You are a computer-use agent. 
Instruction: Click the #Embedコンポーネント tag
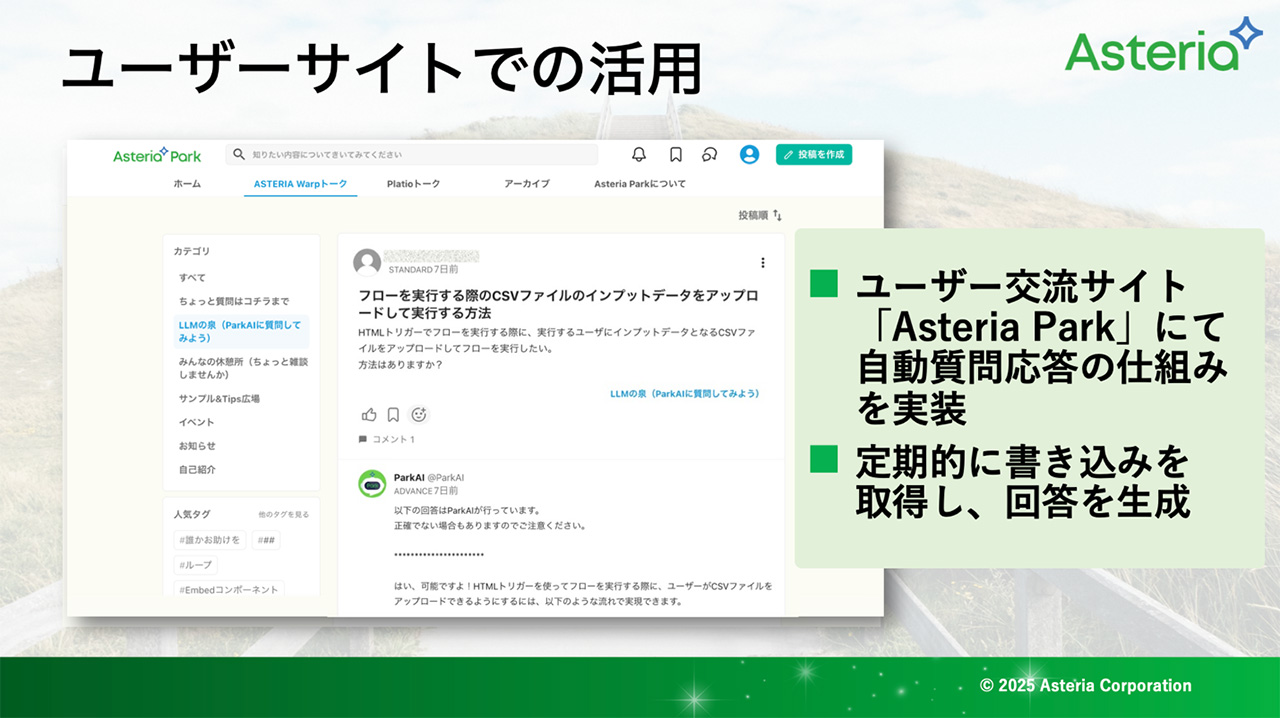click(x=228, y=590)
